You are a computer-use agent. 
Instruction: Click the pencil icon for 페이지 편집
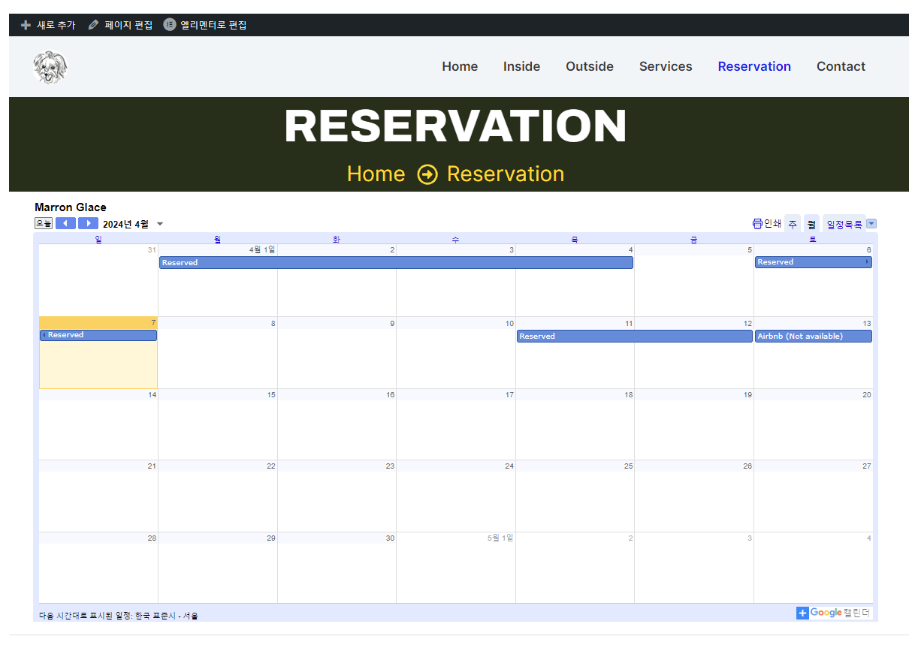tap(94, 25)
